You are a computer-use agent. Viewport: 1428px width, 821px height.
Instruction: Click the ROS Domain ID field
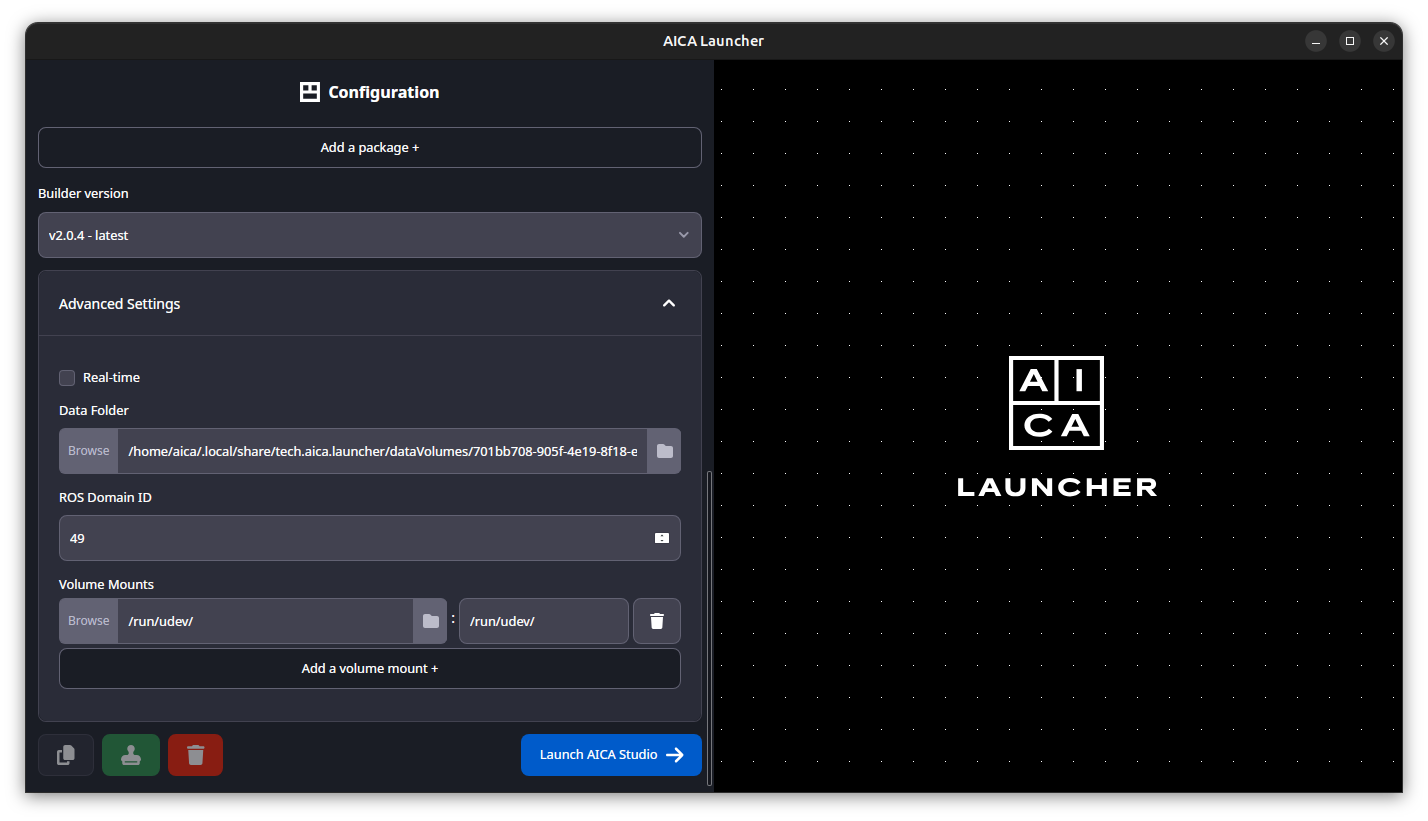369,538
